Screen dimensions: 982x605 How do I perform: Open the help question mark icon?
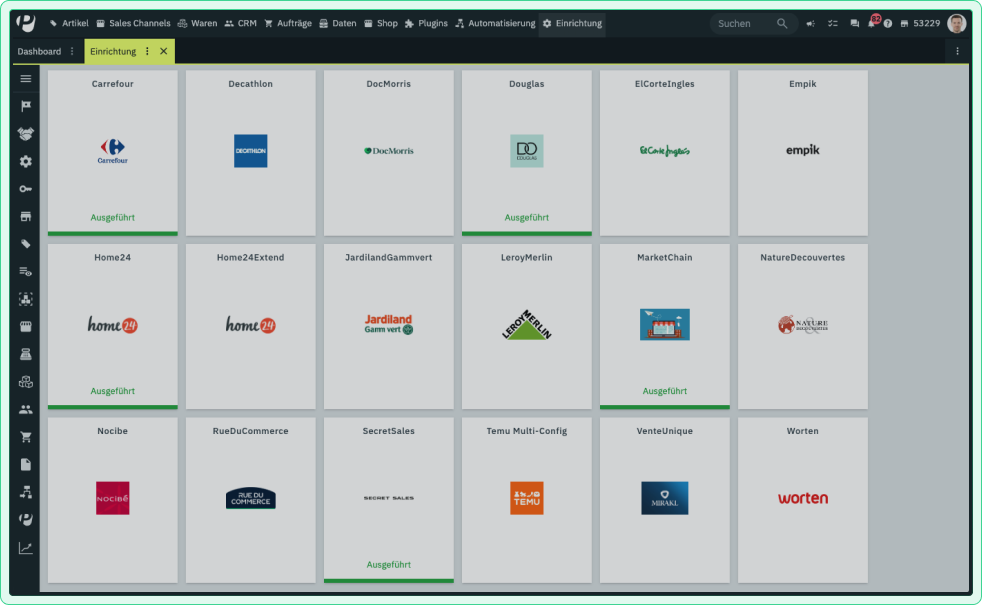point(887,24)
